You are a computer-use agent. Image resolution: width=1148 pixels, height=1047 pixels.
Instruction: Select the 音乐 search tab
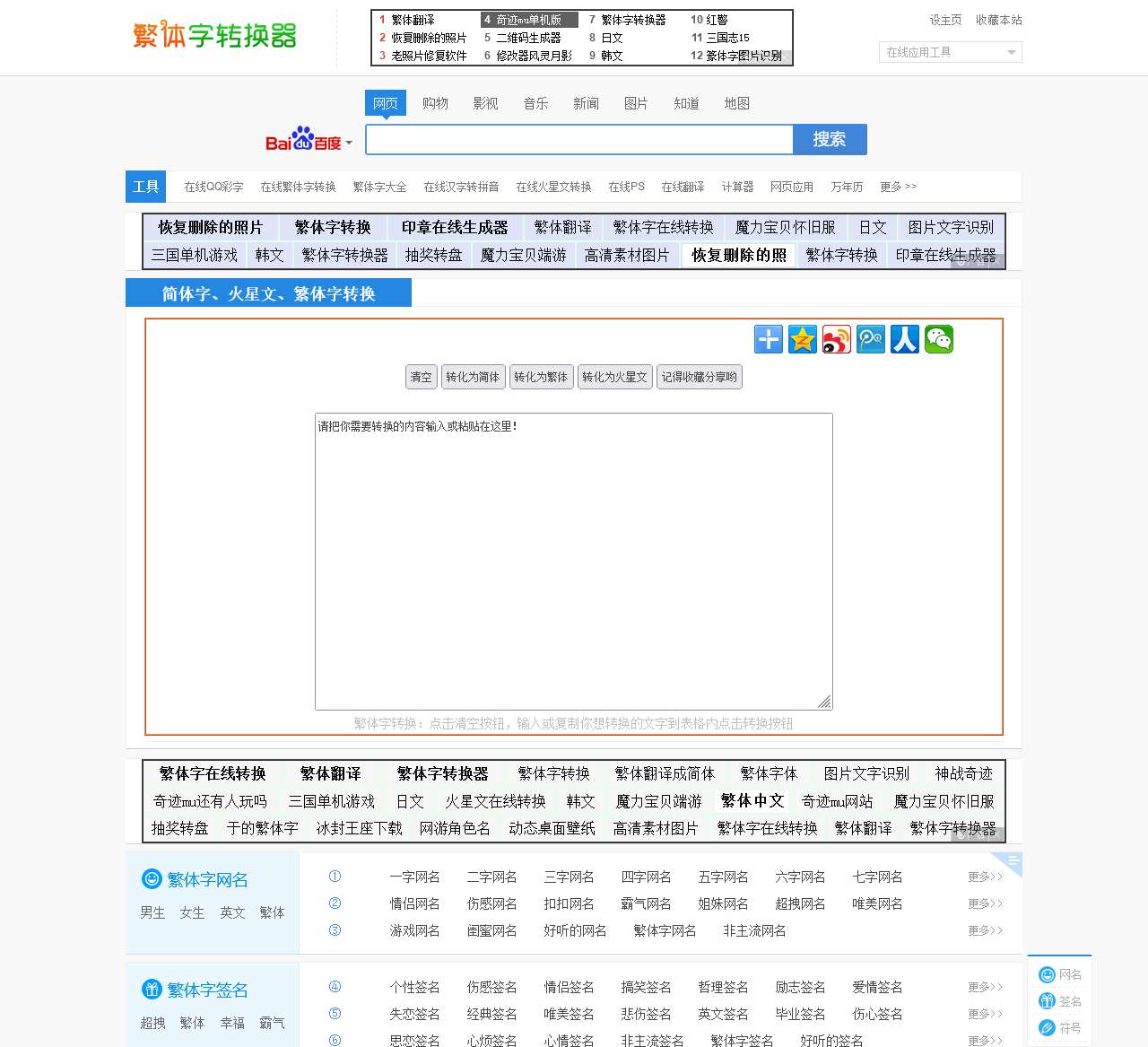(x=535, y=103)
